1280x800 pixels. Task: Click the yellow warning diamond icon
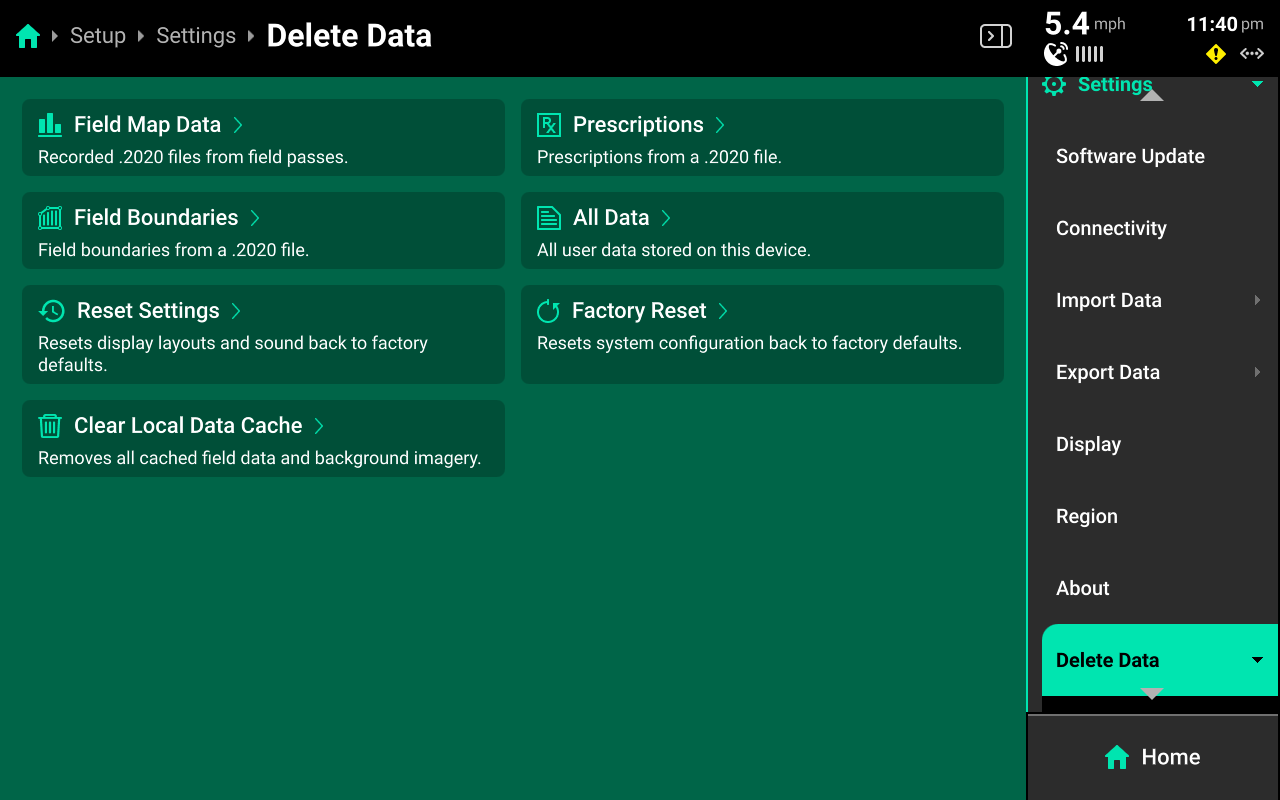[1216, 54]
